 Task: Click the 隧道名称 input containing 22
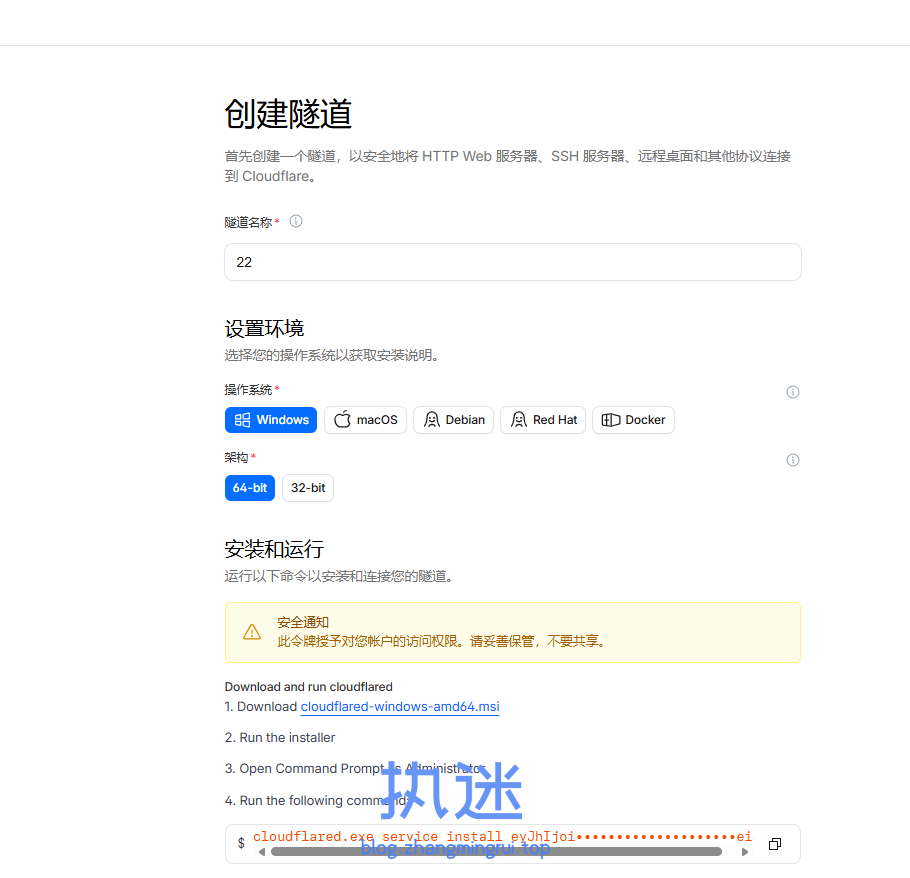[513, 262]
